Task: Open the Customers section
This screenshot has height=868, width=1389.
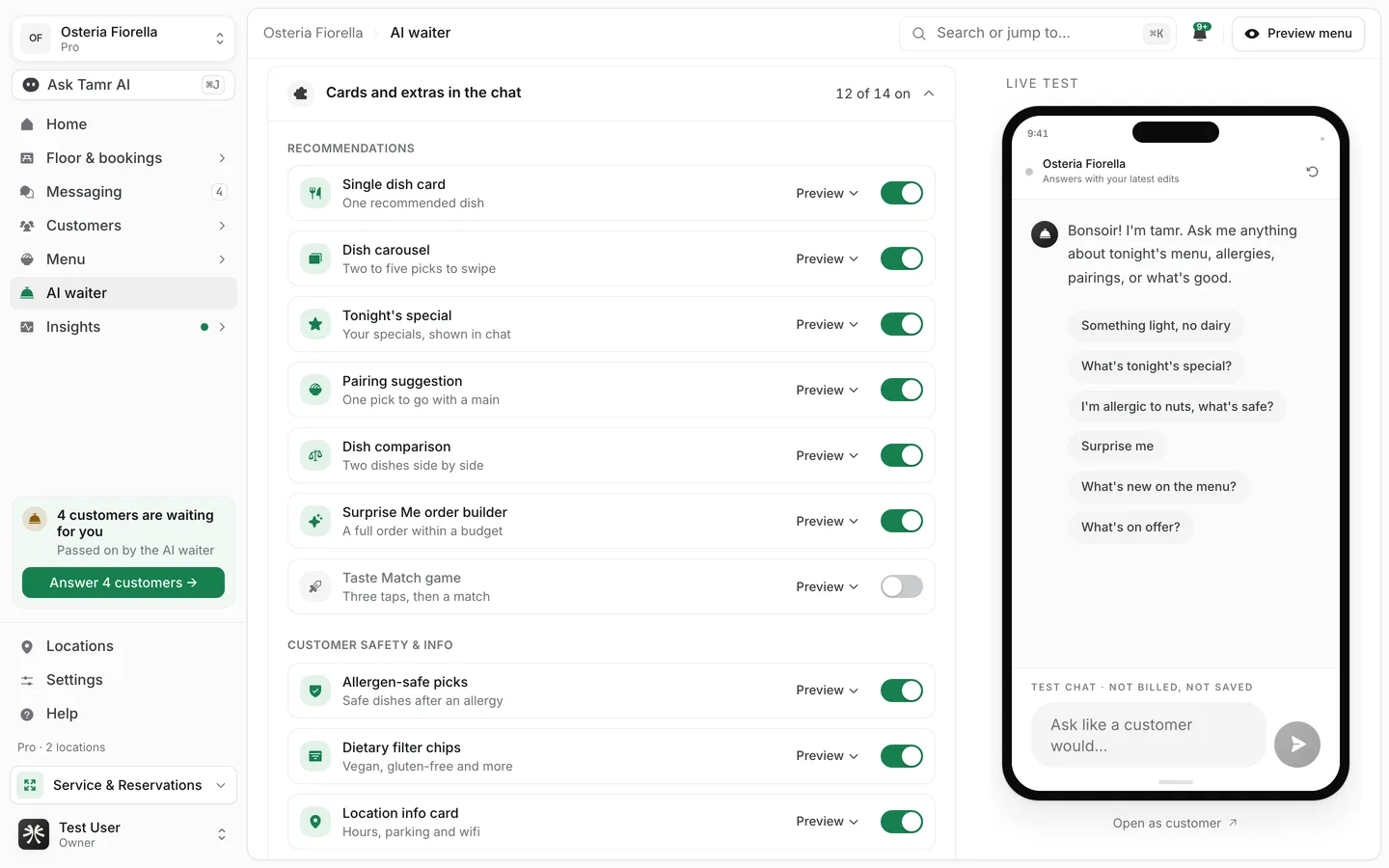Action: click(x=123, y=226)
